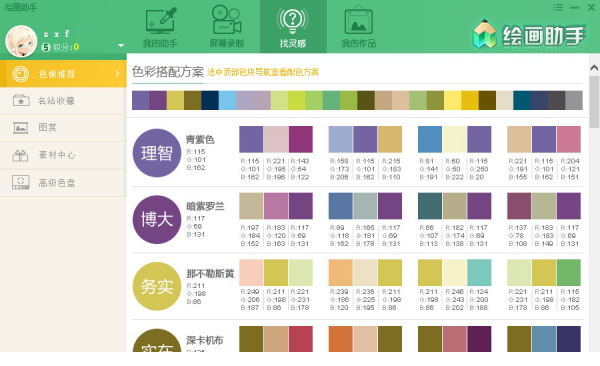The height and width of the screenshot is (366, 600).
Task: Click the 绘画助手 logo icon
Action: click(485, 34)
